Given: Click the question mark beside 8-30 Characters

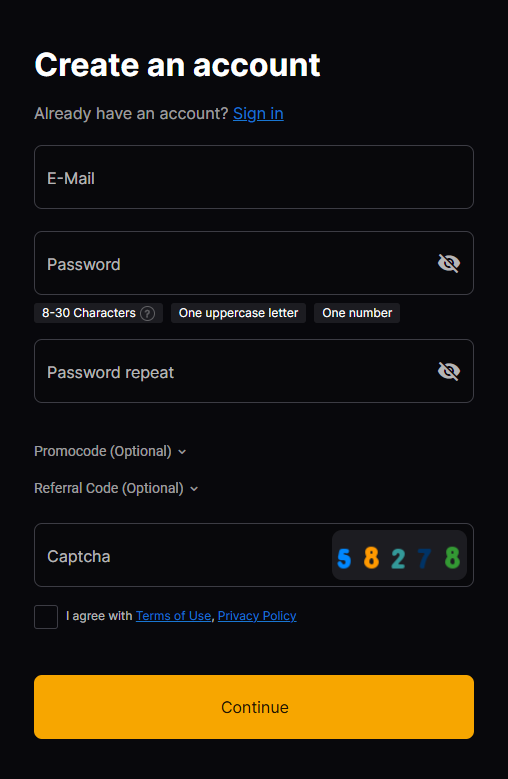Looking at the screenshot, I should click(x=147, y=313).
